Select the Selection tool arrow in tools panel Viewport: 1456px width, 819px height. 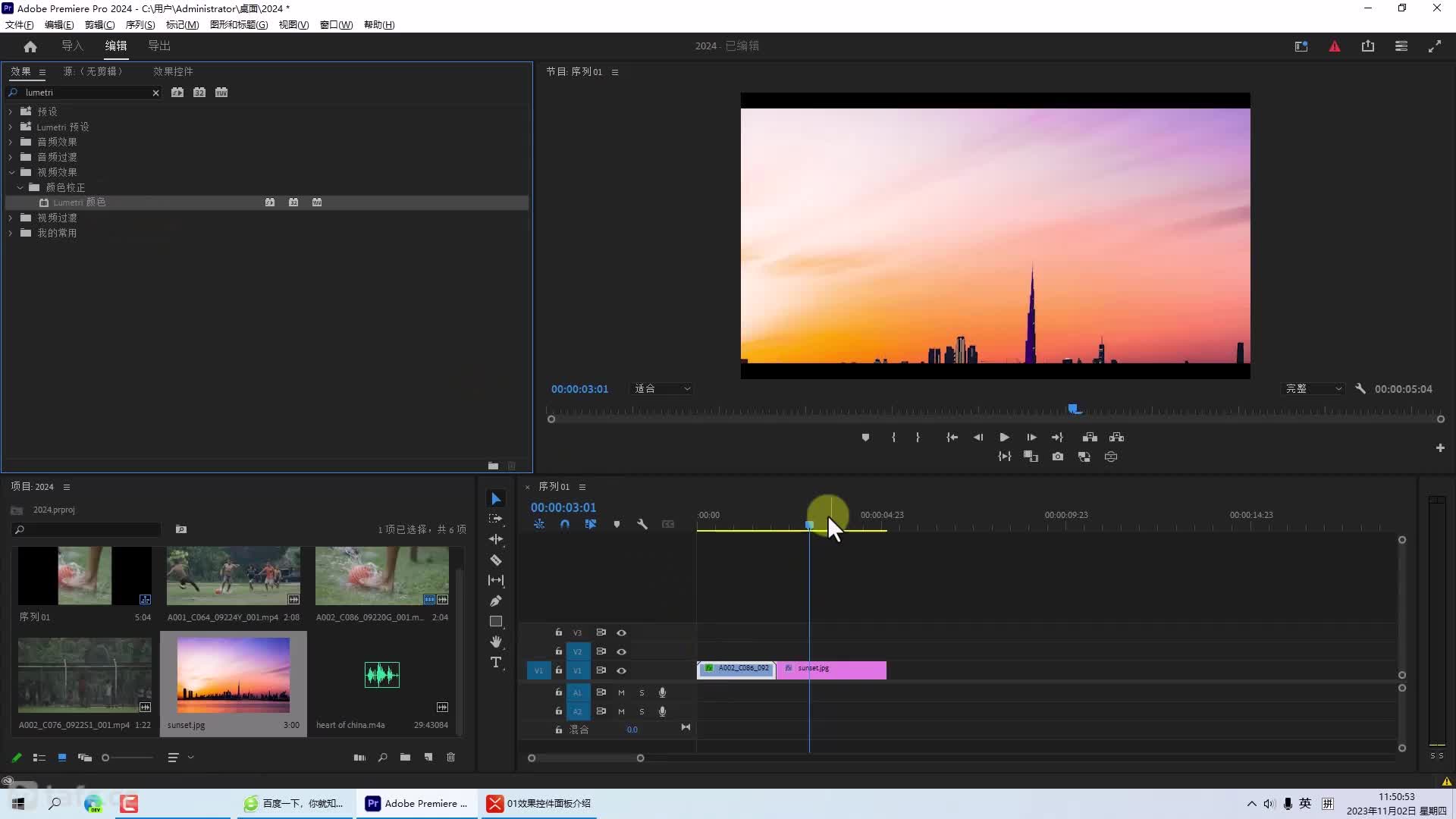click(496, 499)
